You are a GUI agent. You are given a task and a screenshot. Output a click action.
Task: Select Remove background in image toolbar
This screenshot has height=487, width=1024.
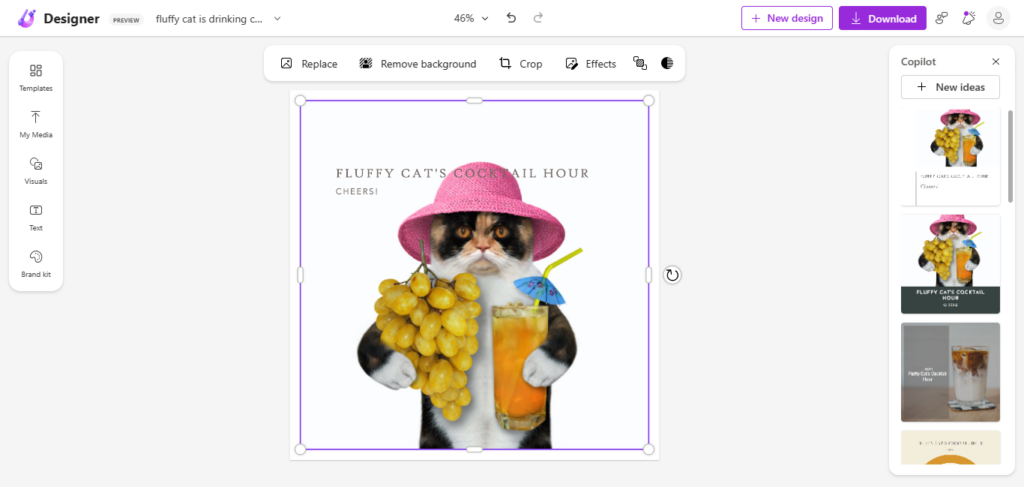418,63
